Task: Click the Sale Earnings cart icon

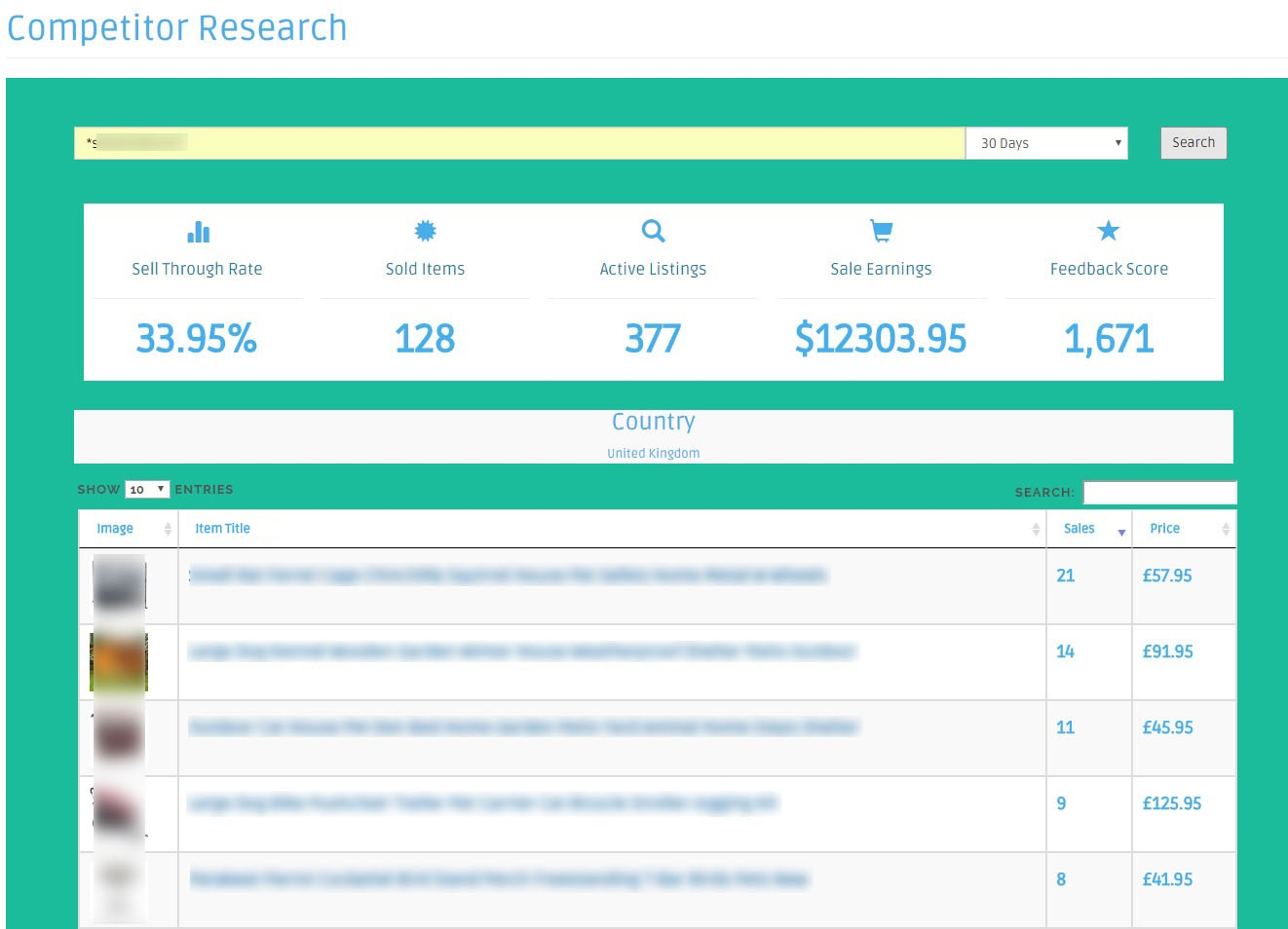Action: tap(881, 231)
